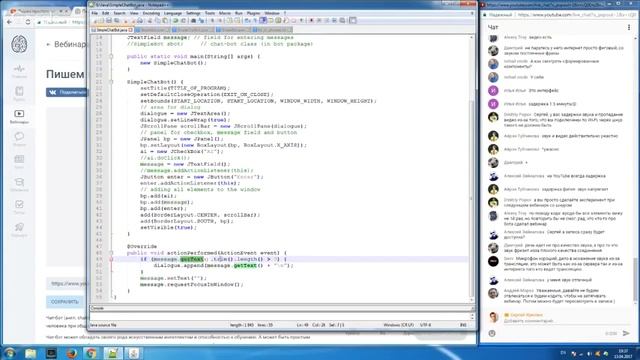Viewport: 640px width, 360px height.
Task: Click the Paste toolbar icon
Action: (165, 20)
